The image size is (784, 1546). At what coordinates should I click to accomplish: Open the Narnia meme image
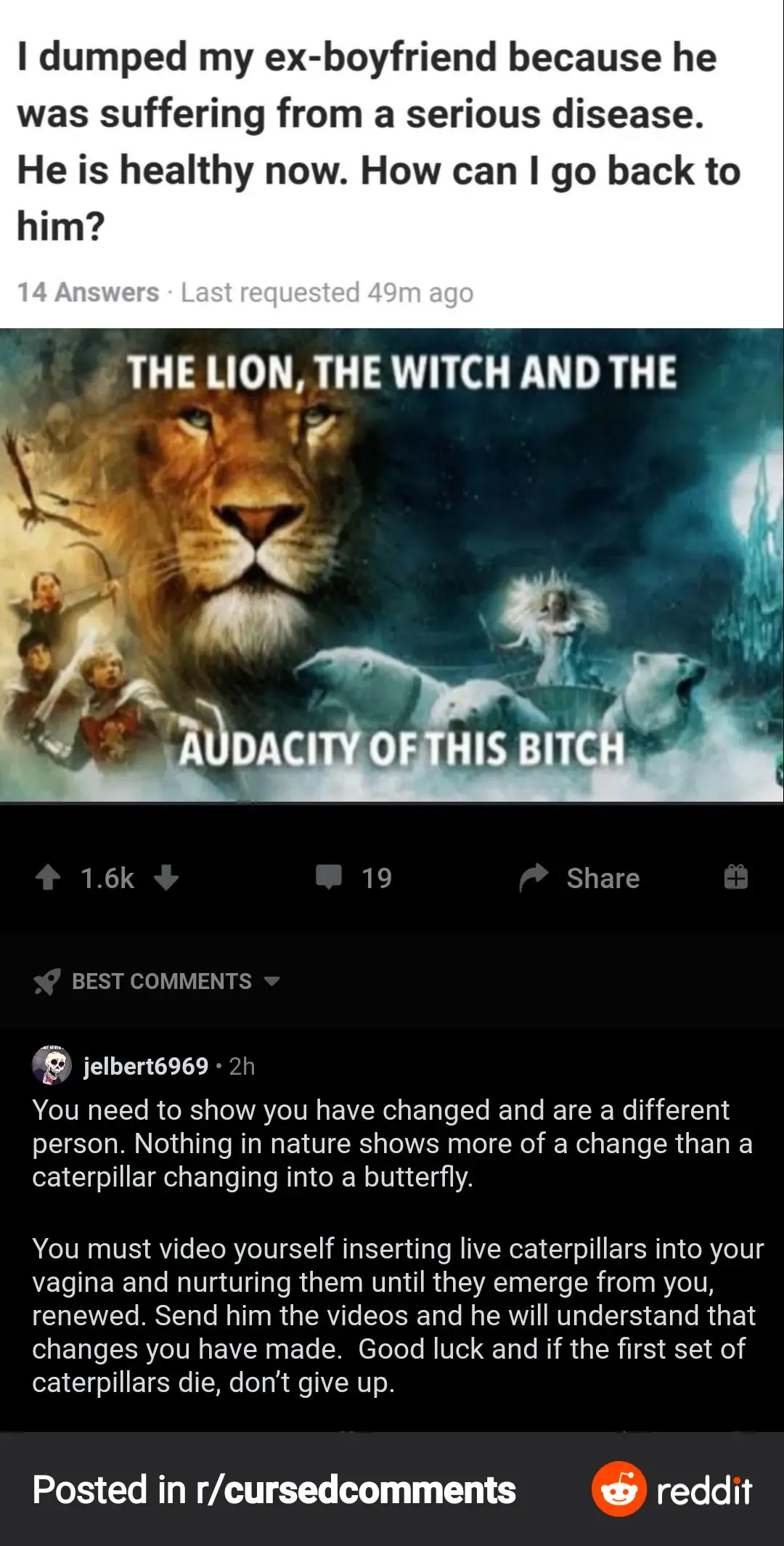pos(392,565)
